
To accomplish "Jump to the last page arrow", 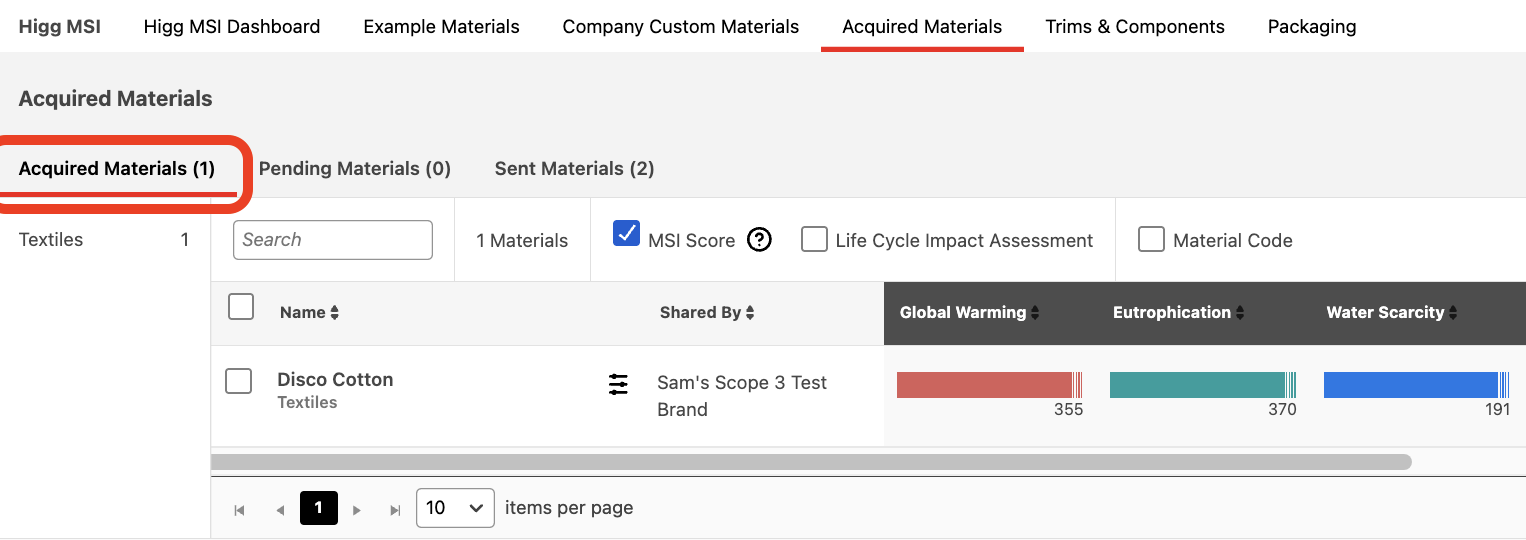I will [x=395, y=510].
